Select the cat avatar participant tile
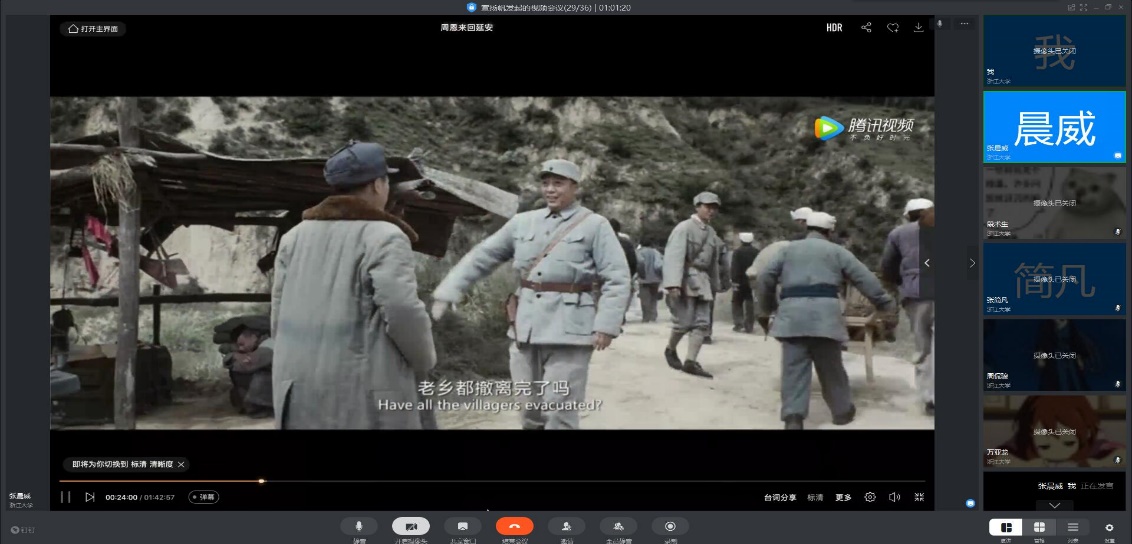Screen dimensions: 1132x544 [x=1054, y=203]
